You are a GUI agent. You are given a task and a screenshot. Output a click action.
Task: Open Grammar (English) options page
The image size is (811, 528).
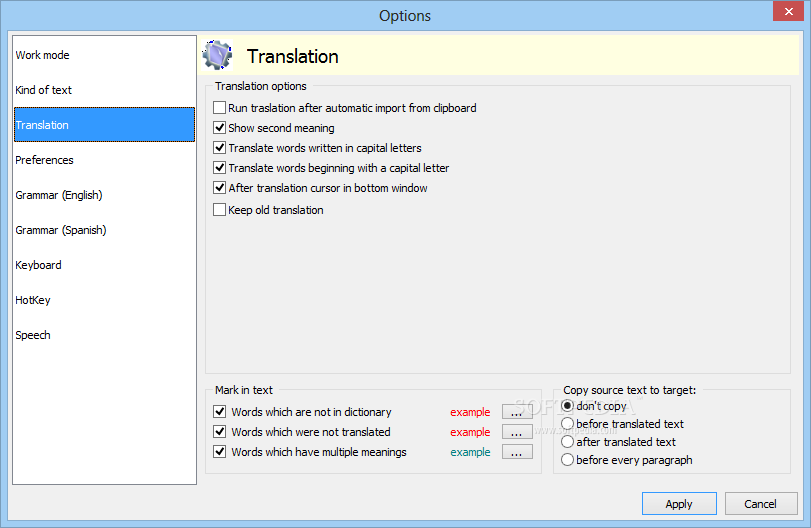tap(104, 195)
